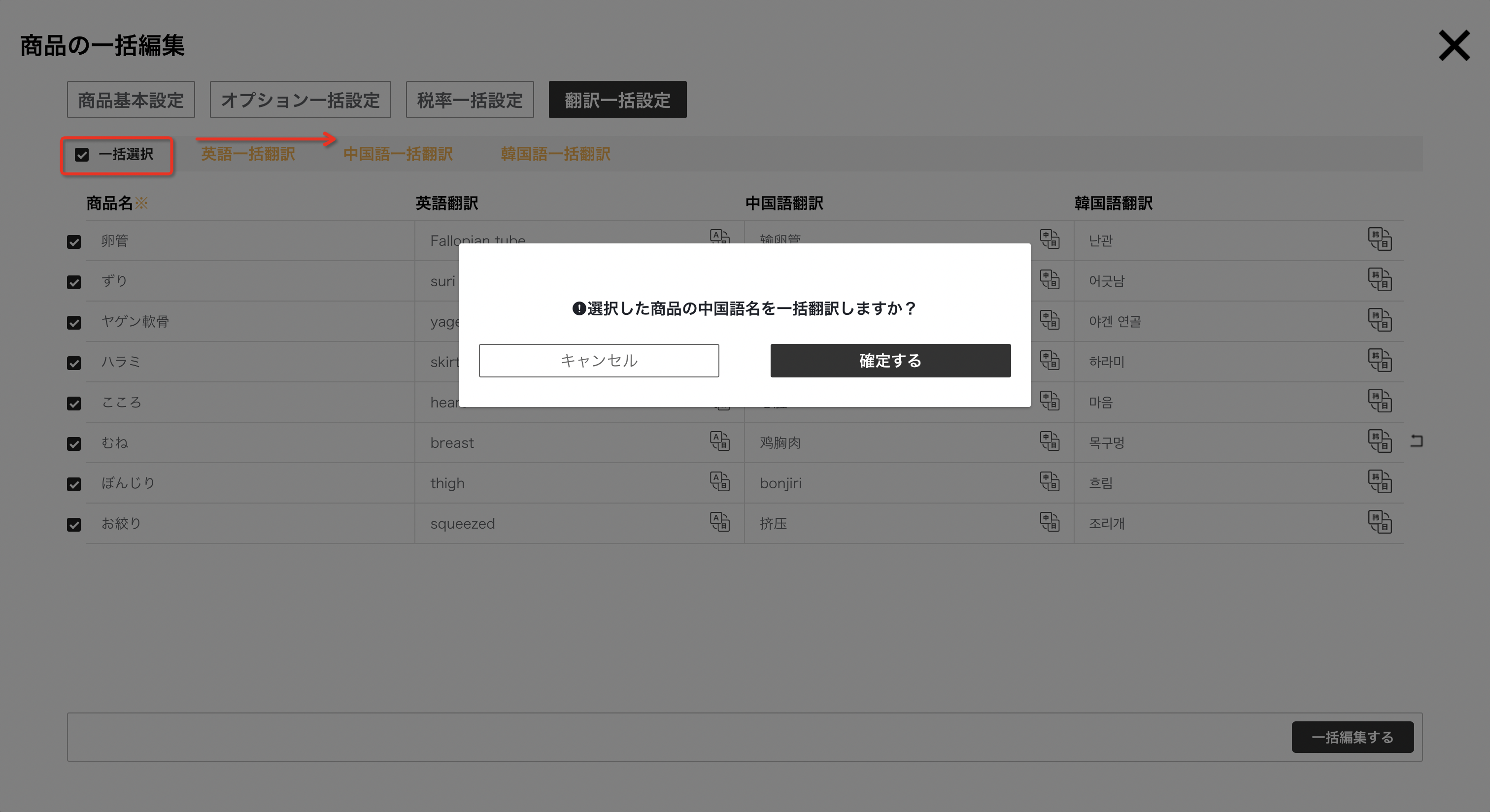Click Korean translate icon for 어긋남
This screenshot has width=1490, height=812.
1380,279
